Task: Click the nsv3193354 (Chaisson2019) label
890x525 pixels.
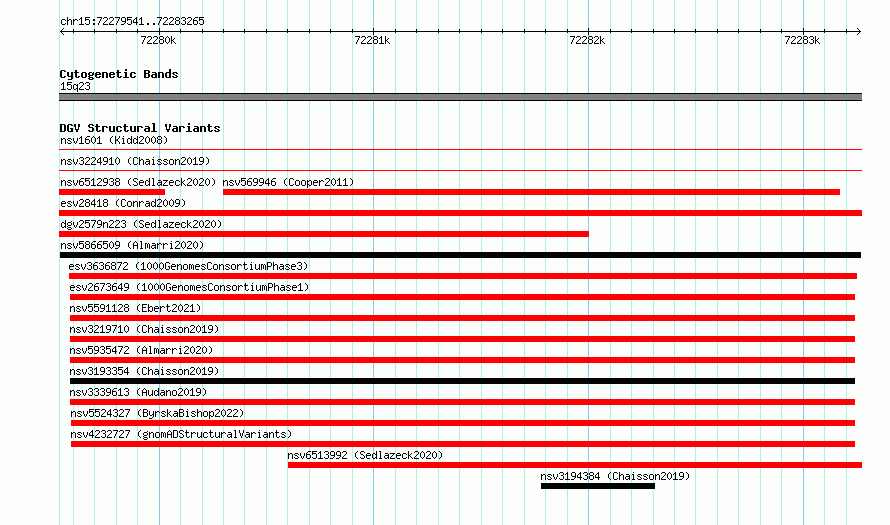Action: [144, 371]
